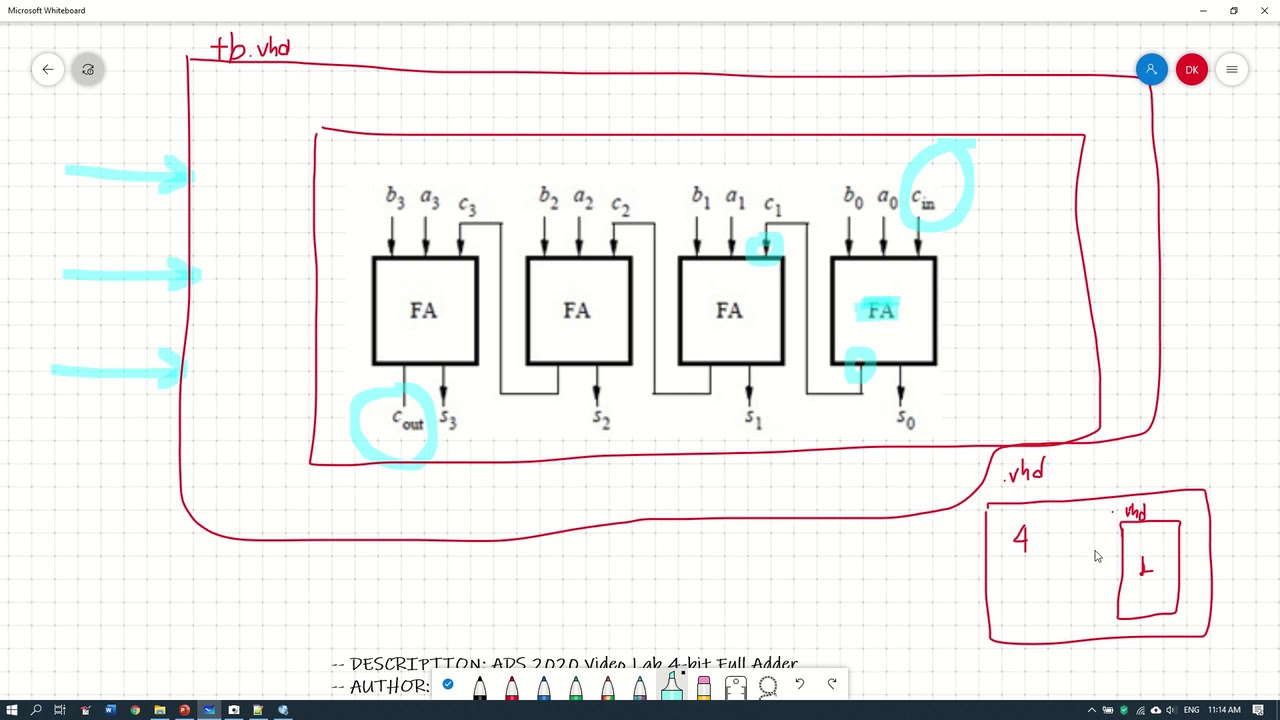Redo the last stroke
This screenshot has height=720, width=1280.
click(x=832, y=685)
